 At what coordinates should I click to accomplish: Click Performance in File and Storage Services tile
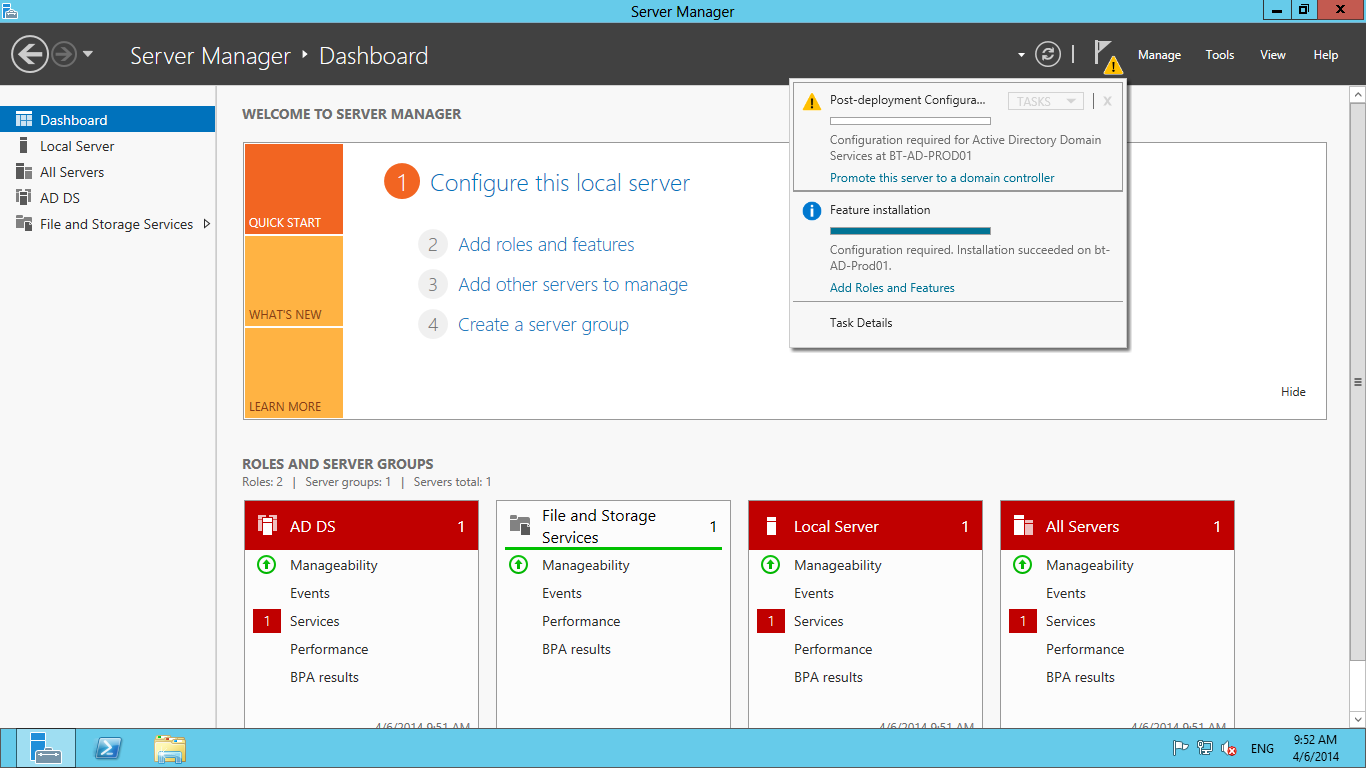(x=581, y=621)
